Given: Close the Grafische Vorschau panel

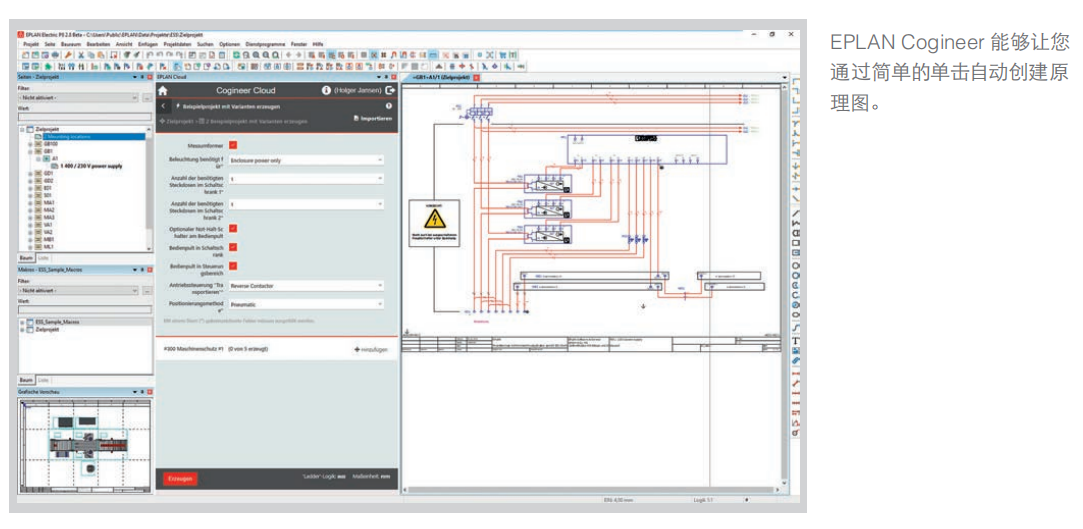Looking at the screenshot, I should pyautogui.click(x=149, y=392).
